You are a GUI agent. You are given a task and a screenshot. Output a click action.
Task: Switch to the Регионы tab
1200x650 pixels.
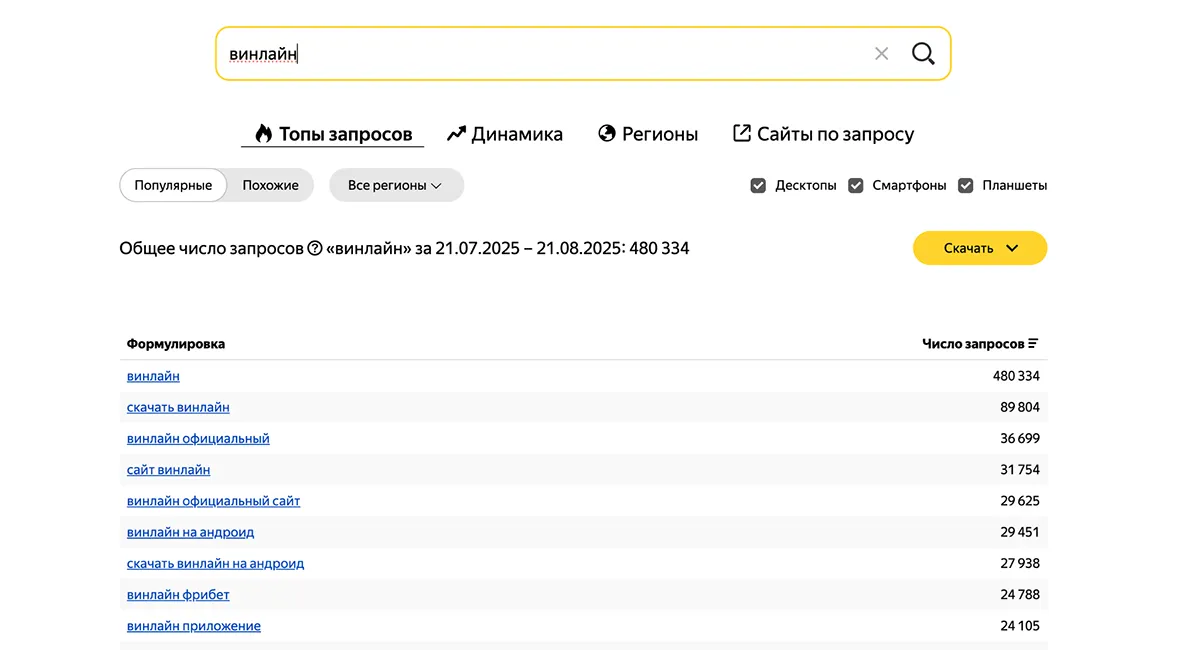click(659, 134)
